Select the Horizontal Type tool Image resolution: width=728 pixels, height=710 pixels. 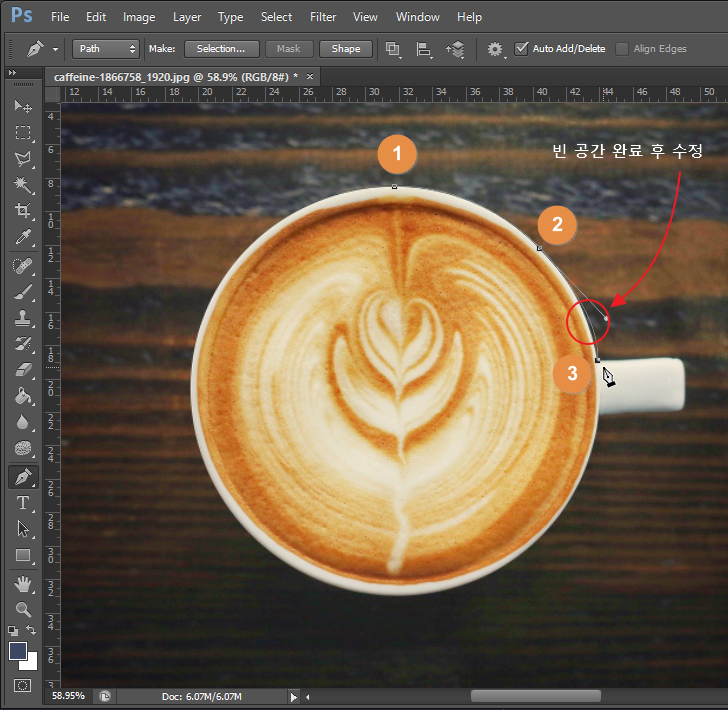click(x=22, y=503)
